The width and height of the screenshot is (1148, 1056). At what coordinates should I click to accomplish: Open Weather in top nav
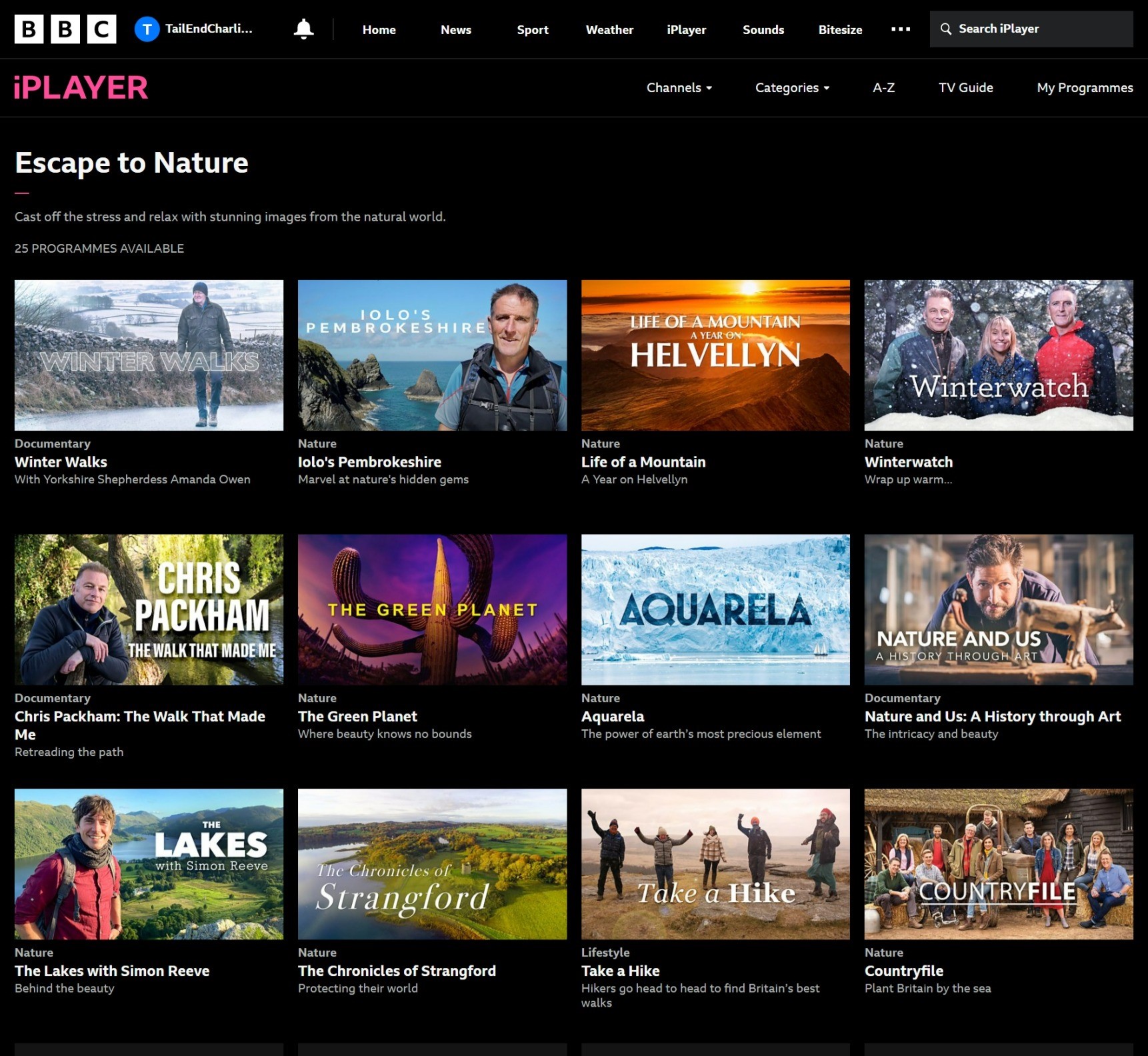coord(609,29)
